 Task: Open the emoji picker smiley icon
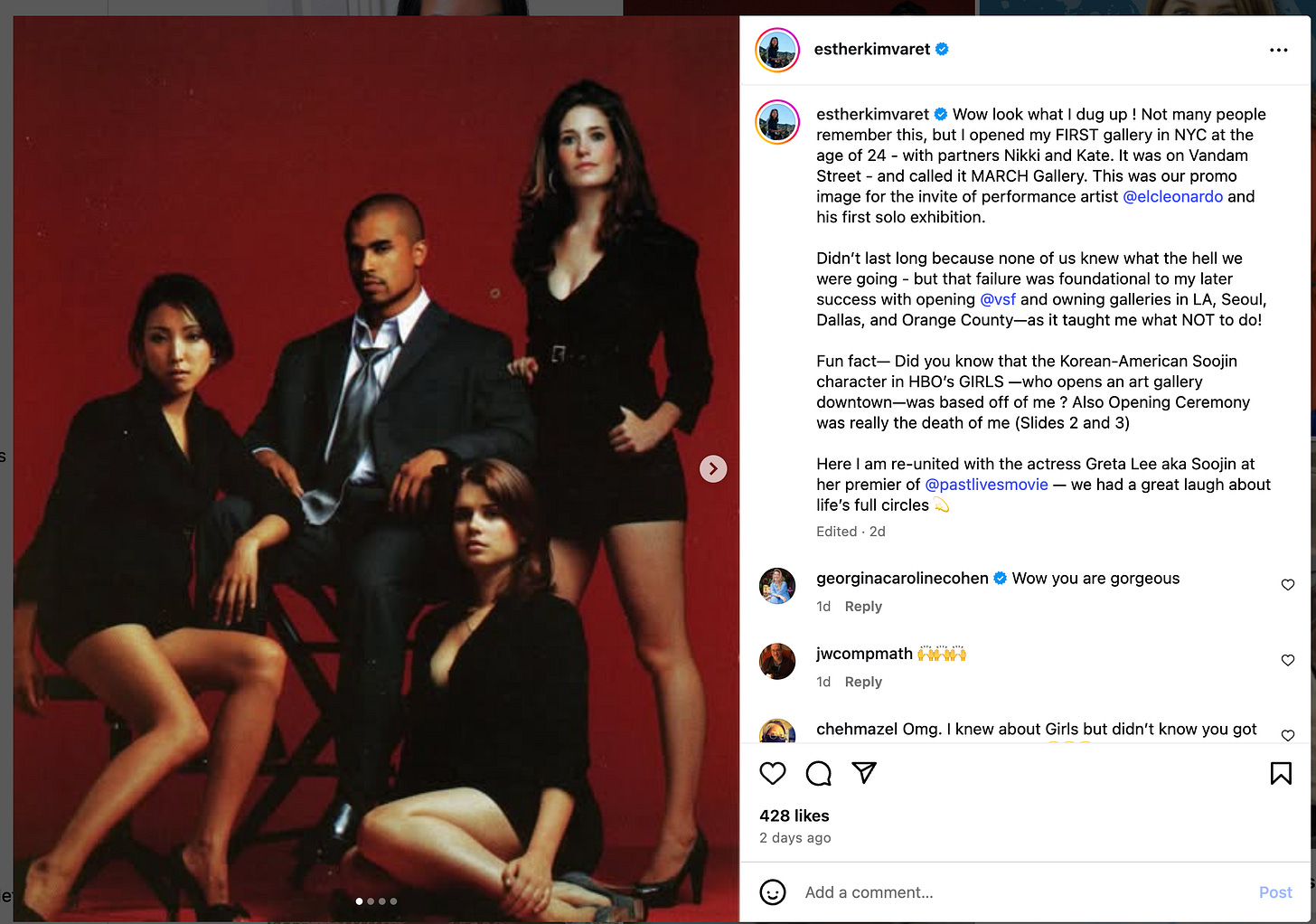pos(773,892)
